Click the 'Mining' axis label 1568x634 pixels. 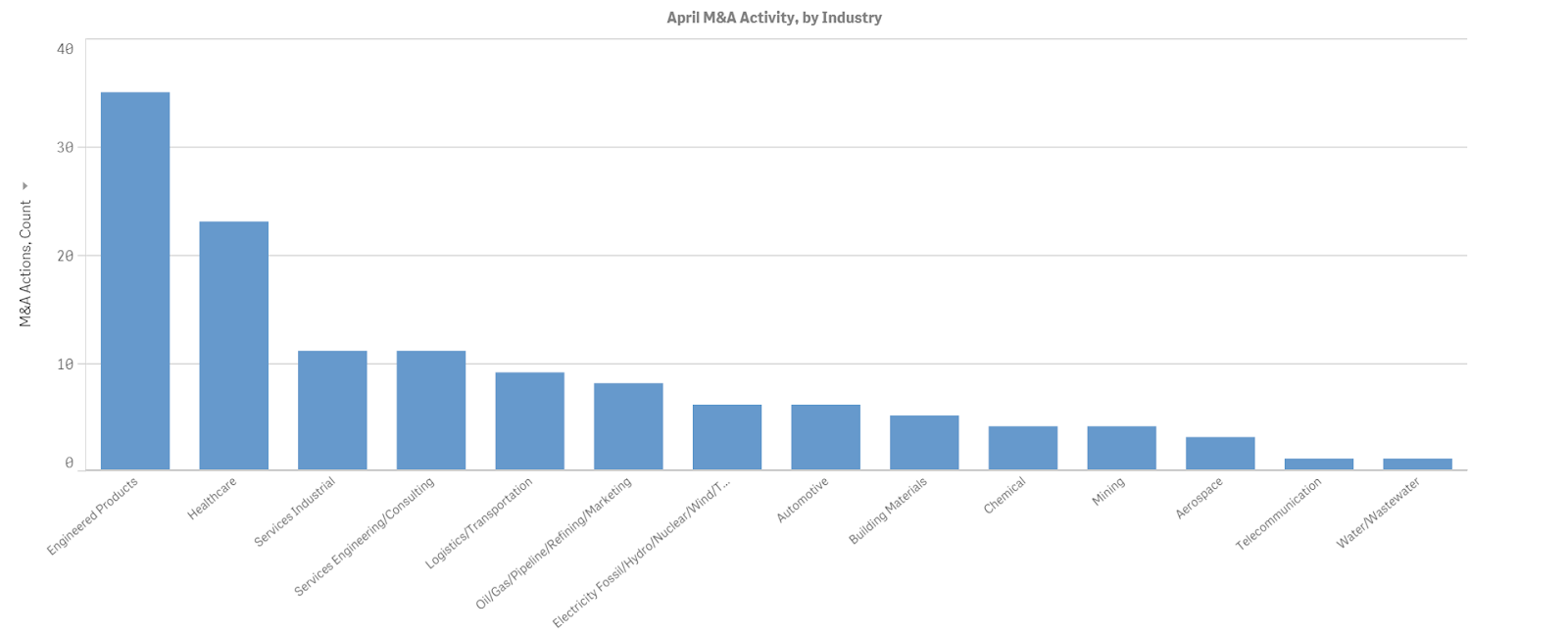pos(1109,492)
